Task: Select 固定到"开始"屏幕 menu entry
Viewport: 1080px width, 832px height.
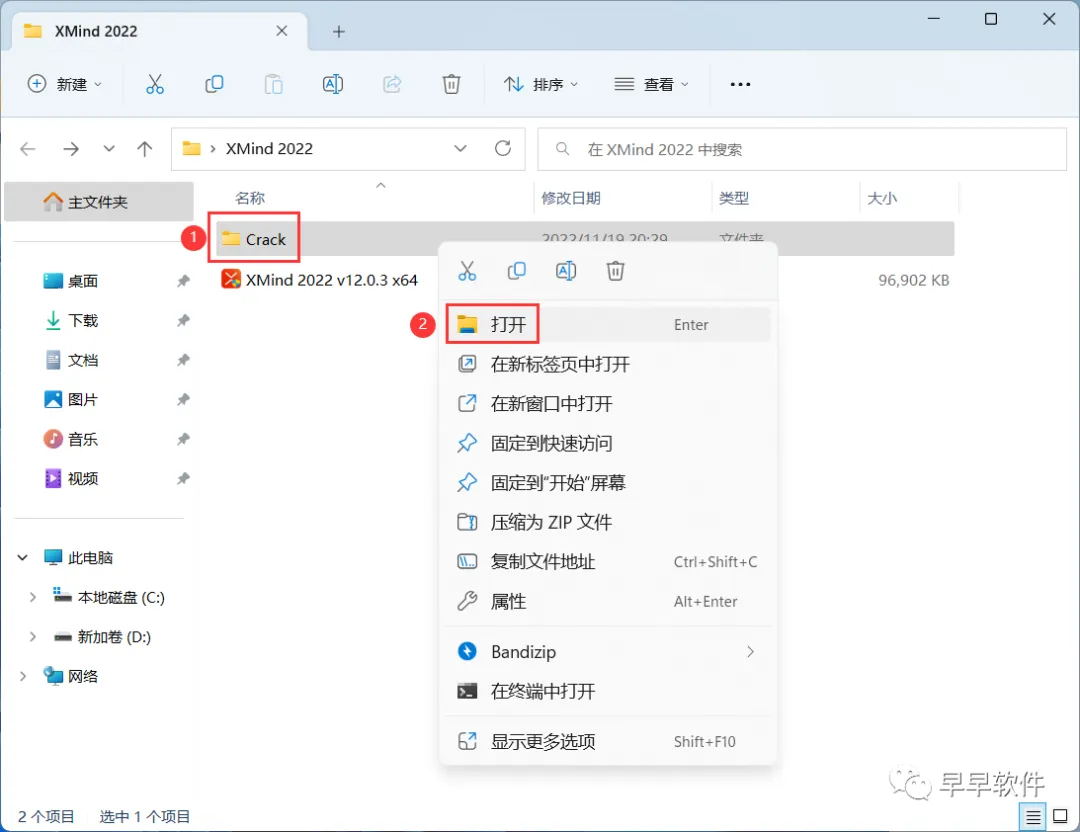Action: (608, 483)
